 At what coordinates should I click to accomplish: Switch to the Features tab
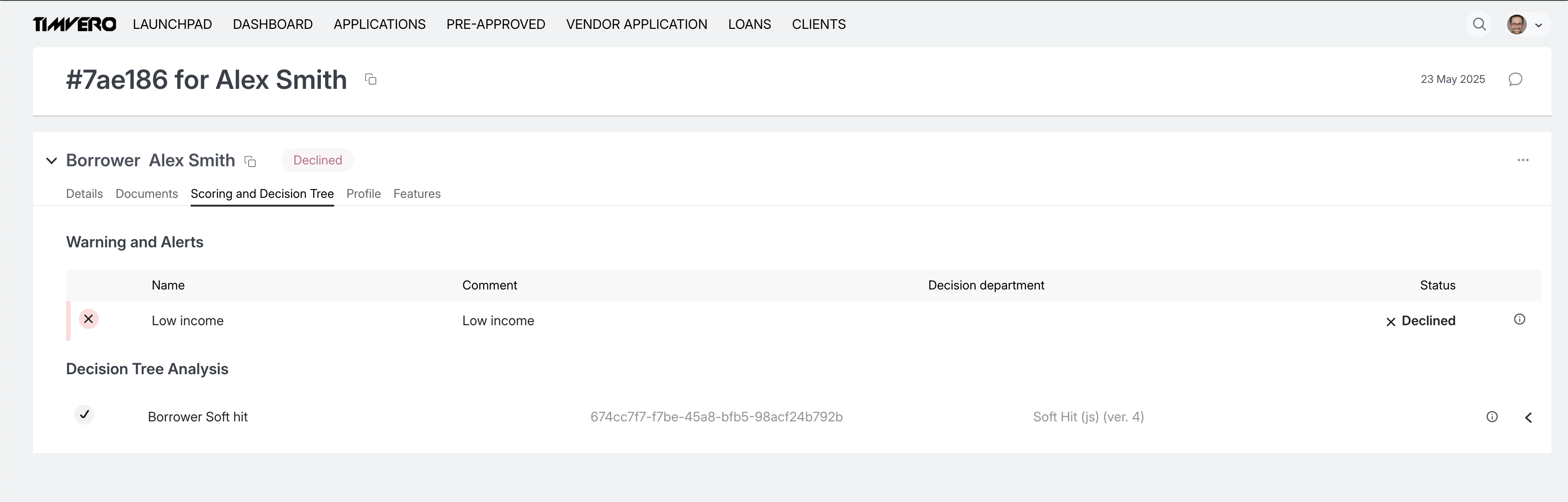click(417, 194)
